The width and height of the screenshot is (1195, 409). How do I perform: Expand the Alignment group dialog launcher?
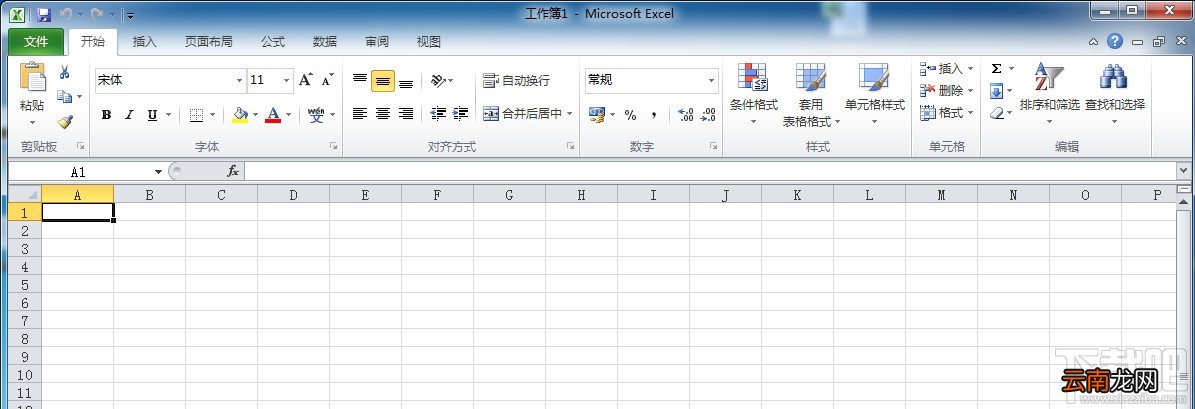tap(570, 146)
